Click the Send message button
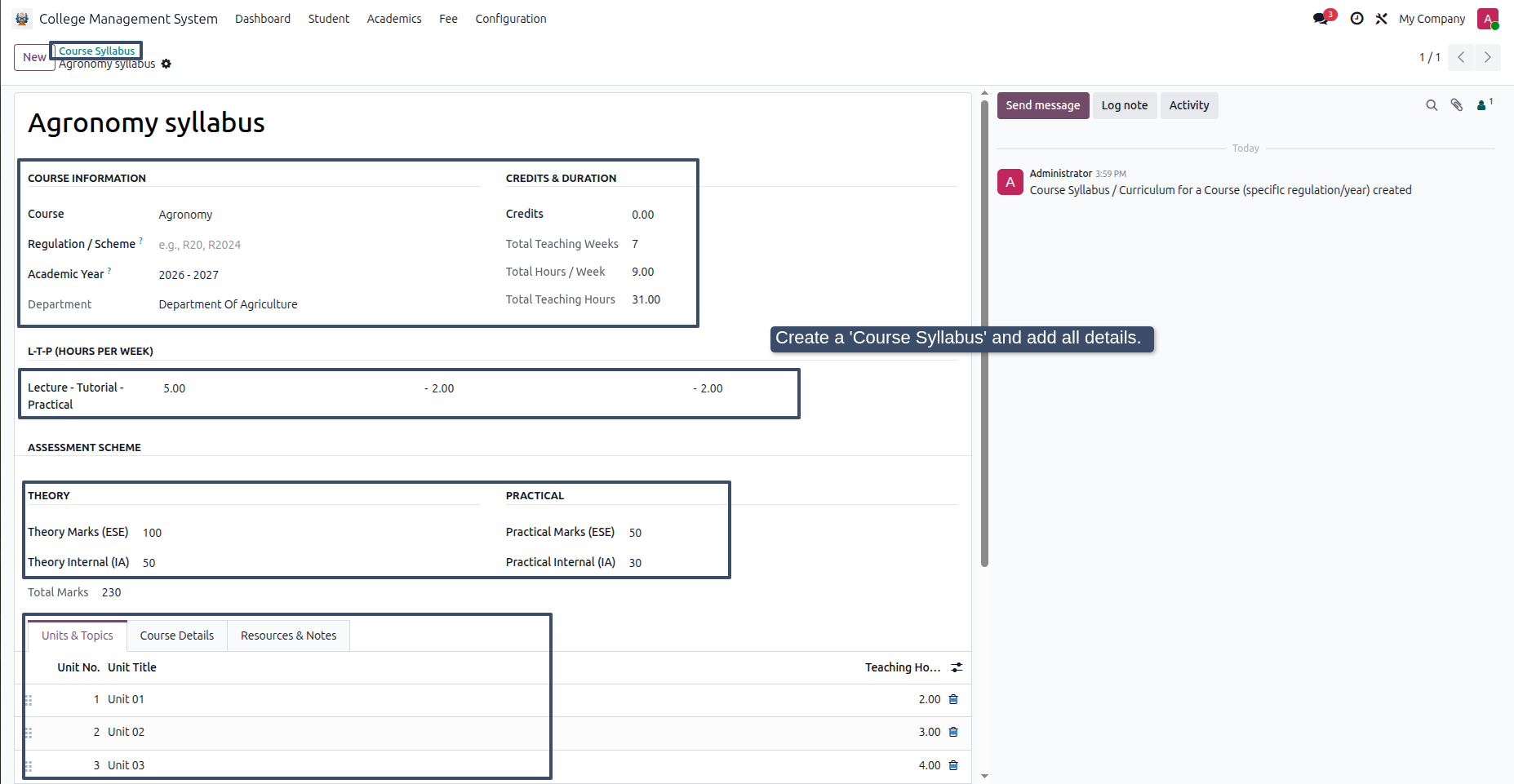Screen dimensions: 1514x784 [x=1043, y=105]
